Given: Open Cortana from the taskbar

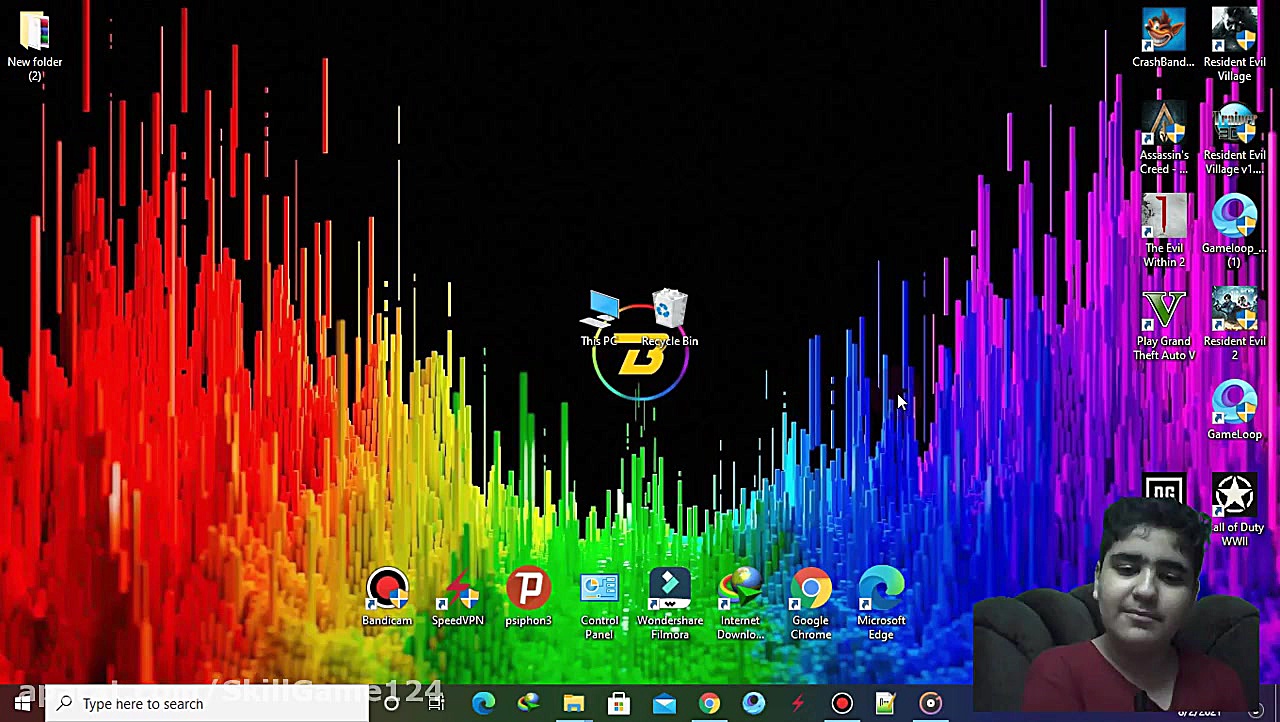Looking at the screenshot, I should point(392,704).
